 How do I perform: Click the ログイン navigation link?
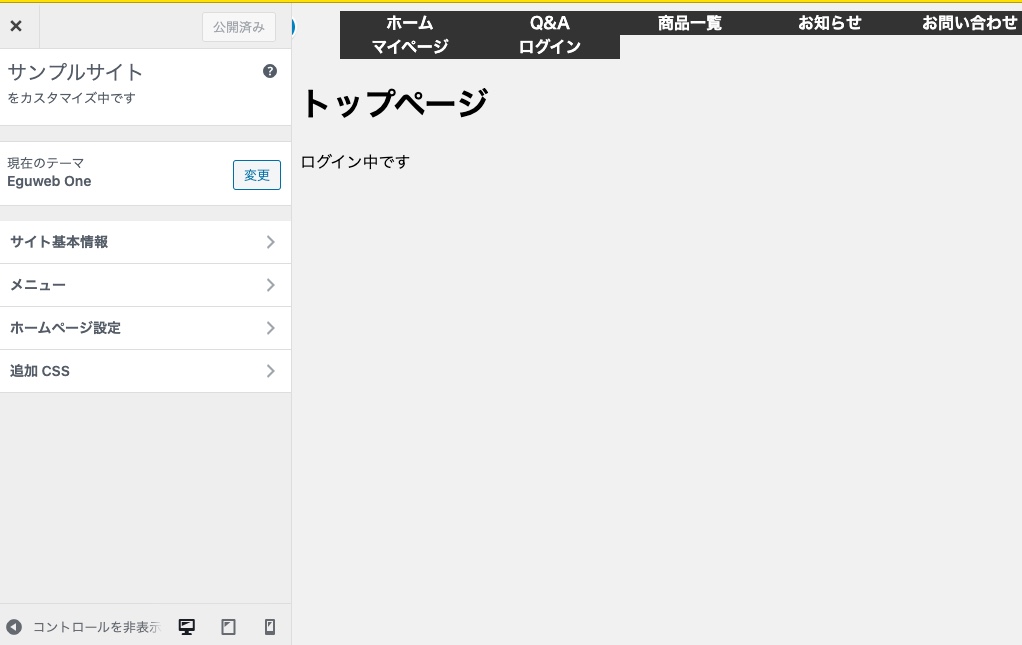point(550,46)
